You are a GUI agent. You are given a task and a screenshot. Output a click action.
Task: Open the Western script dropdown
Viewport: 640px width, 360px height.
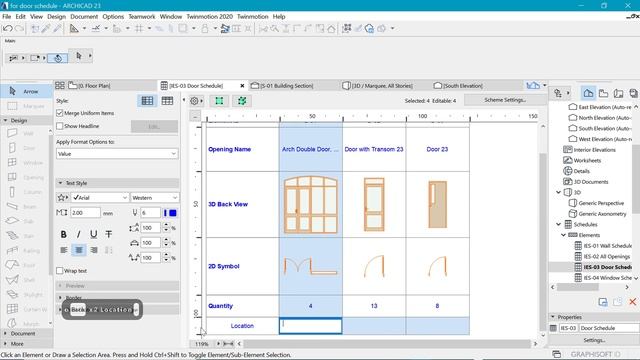[x=154, y=198]
